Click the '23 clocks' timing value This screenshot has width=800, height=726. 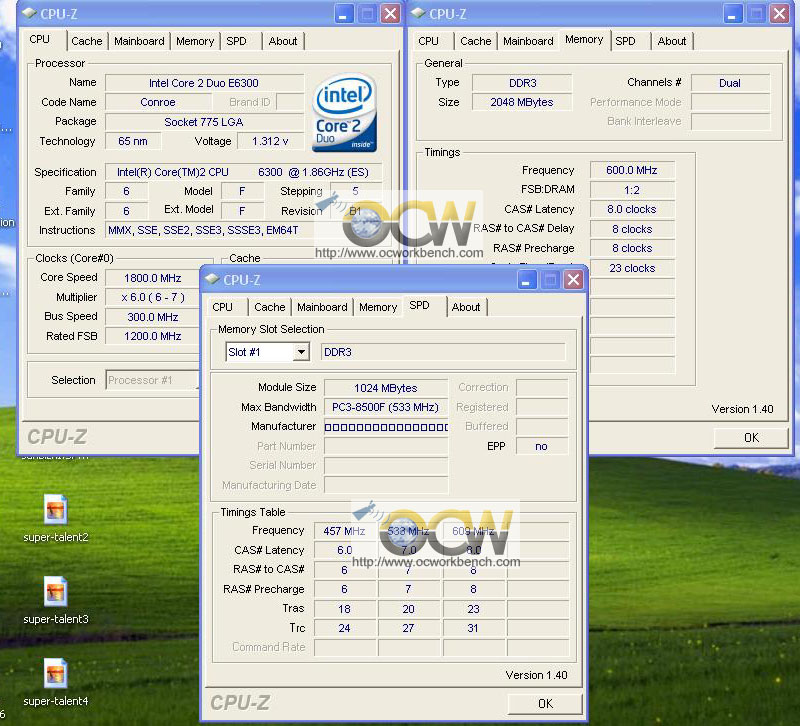point(632,268)
